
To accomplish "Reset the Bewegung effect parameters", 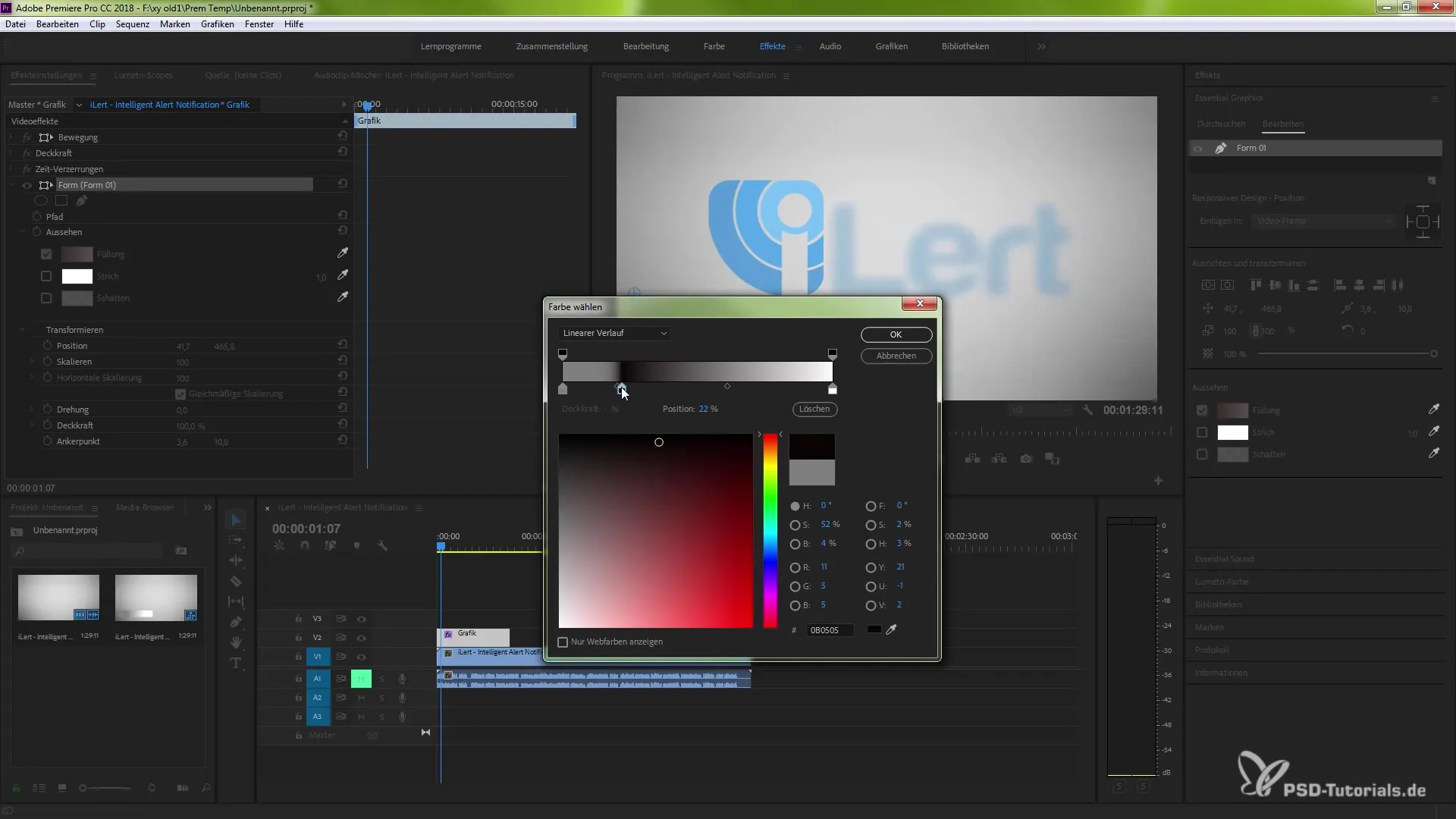I will [x=343, y=136].
